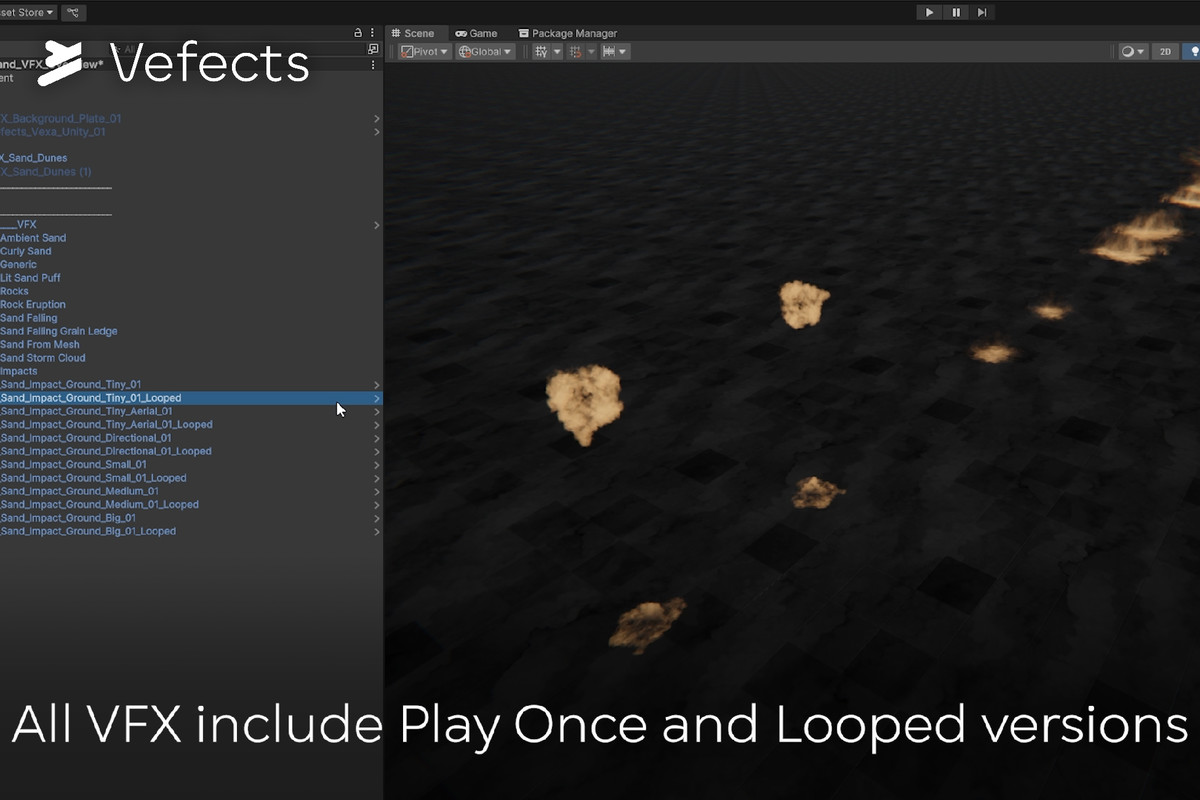
Task: Open the grid snapping options arrow
Action: (x=591, y=51)
